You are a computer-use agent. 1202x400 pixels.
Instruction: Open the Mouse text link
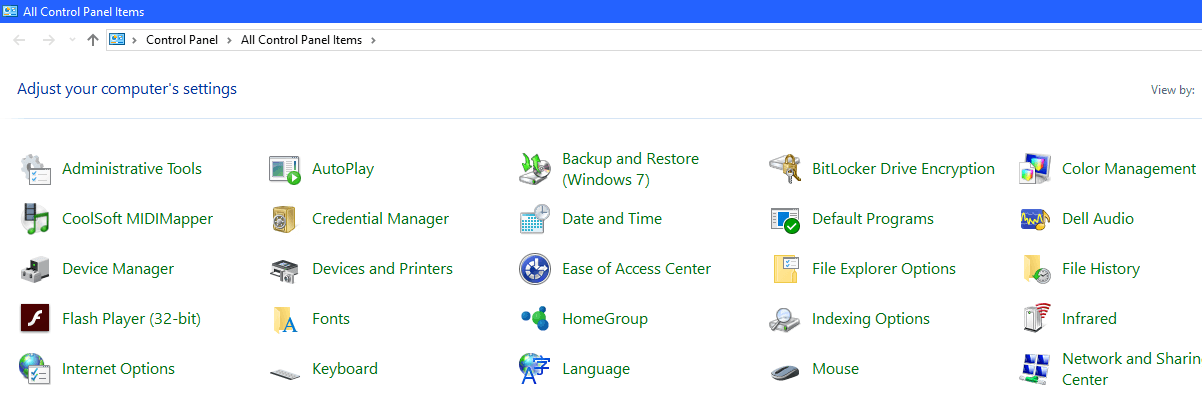835,369
